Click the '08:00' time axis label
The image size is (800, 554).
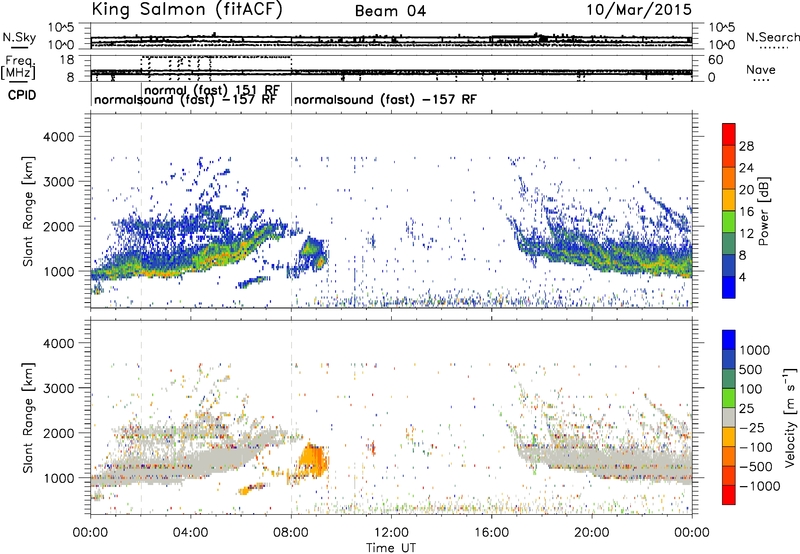[x=291, y=533]
